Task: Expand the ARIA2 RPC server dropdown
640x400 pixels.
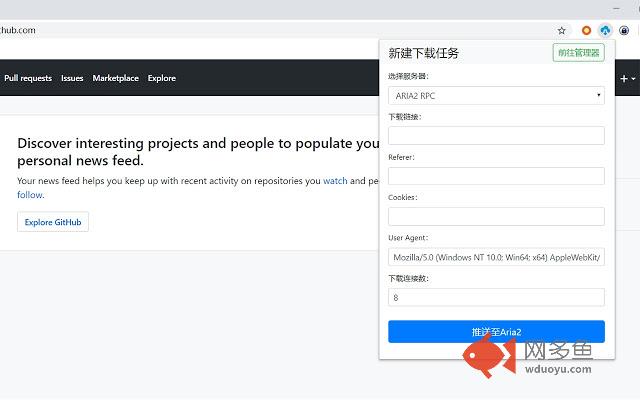Action: click(x=496, y=96)
